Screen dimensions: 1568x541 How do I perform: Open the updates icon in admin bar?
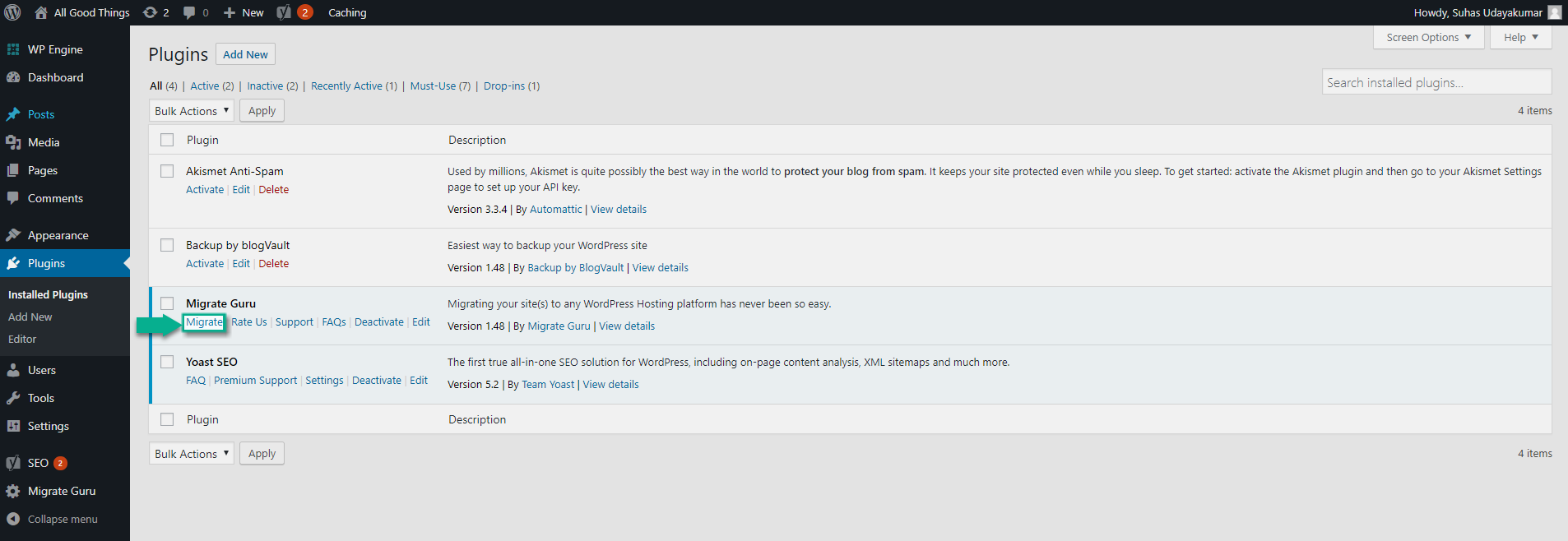click(150, 12)
